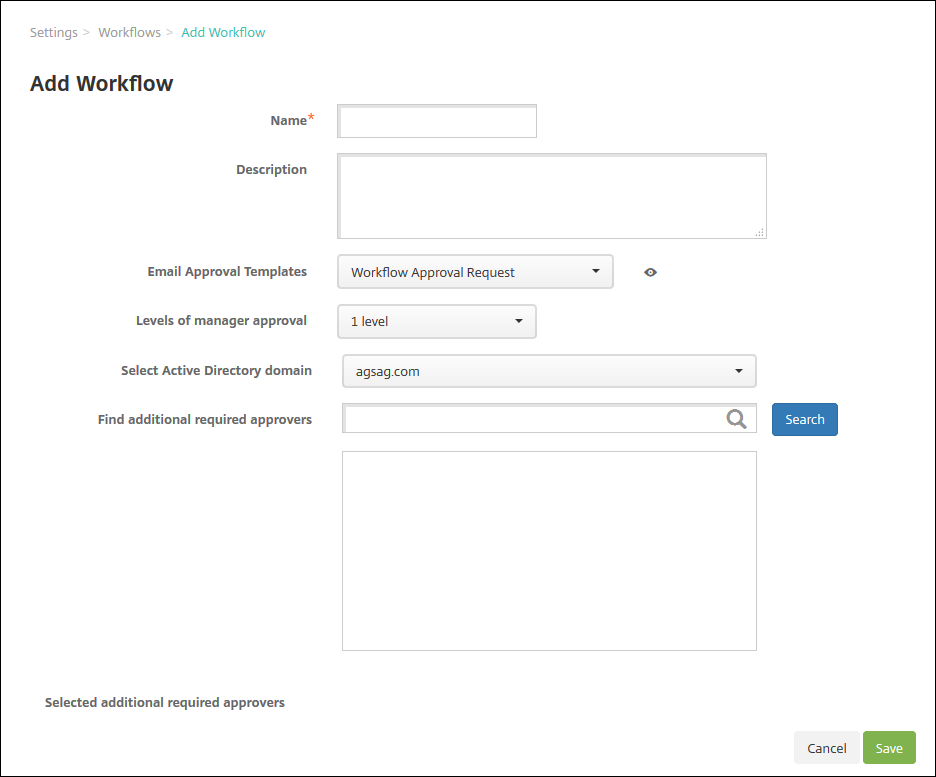
Task: Save the new workflow
Action: 889,748
